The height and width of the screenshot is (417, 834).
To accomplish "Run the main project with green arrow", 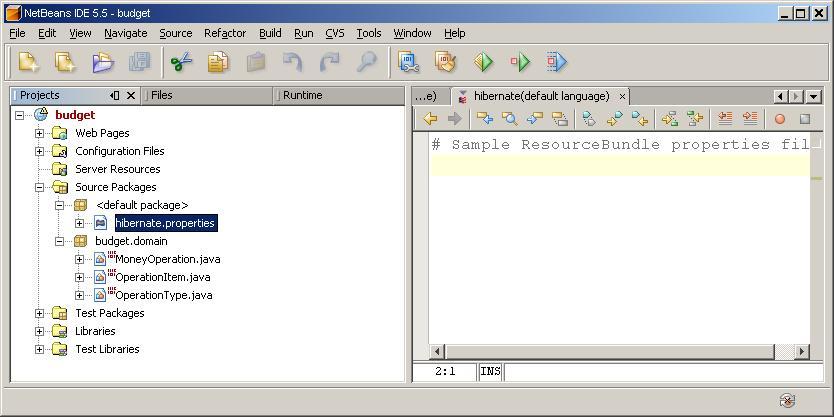I will (483, 62).
